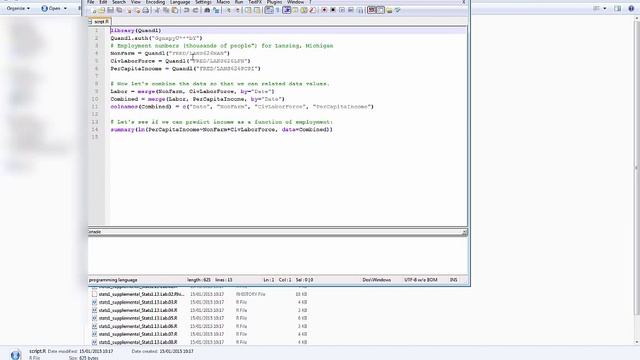Toggle show all characters
The height and width of the screenshot is (360, 640).
click(277, 10)
